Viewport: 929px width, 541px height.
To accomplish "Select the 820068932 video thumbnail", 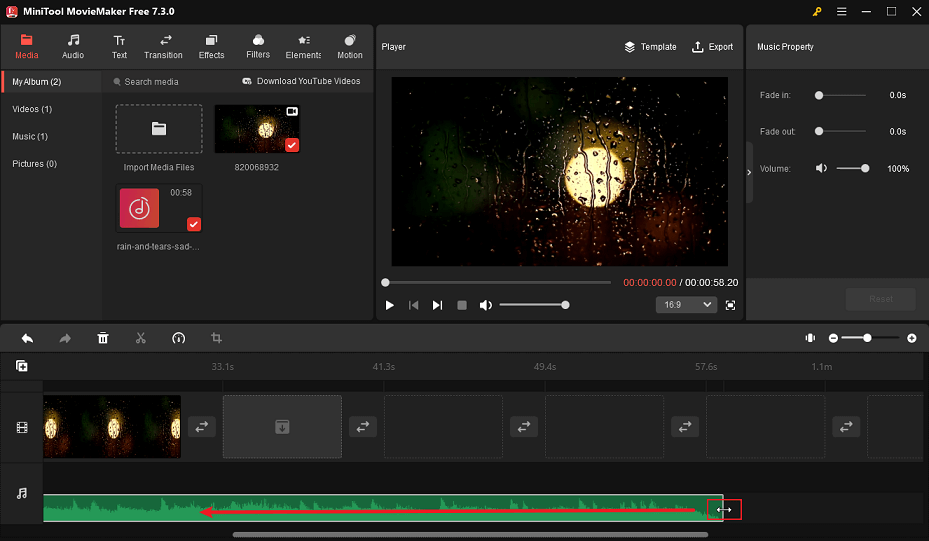I will [x=257, y=129].
